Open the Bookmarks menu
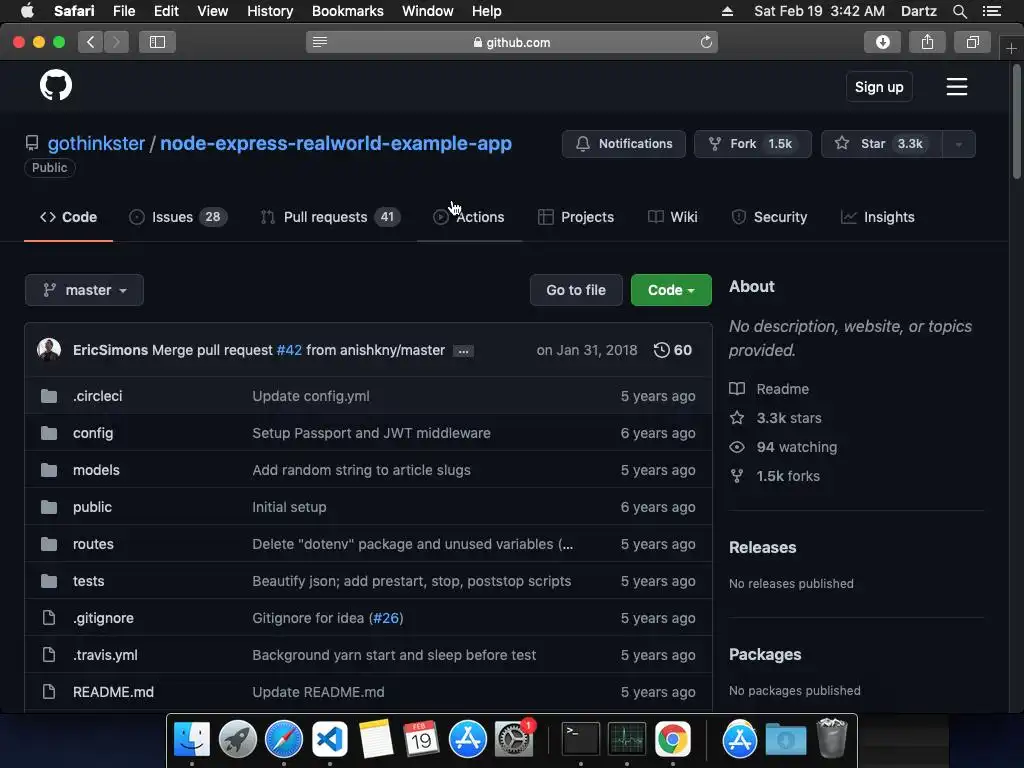The image size is (1024, 768). (x=347, y=11)
